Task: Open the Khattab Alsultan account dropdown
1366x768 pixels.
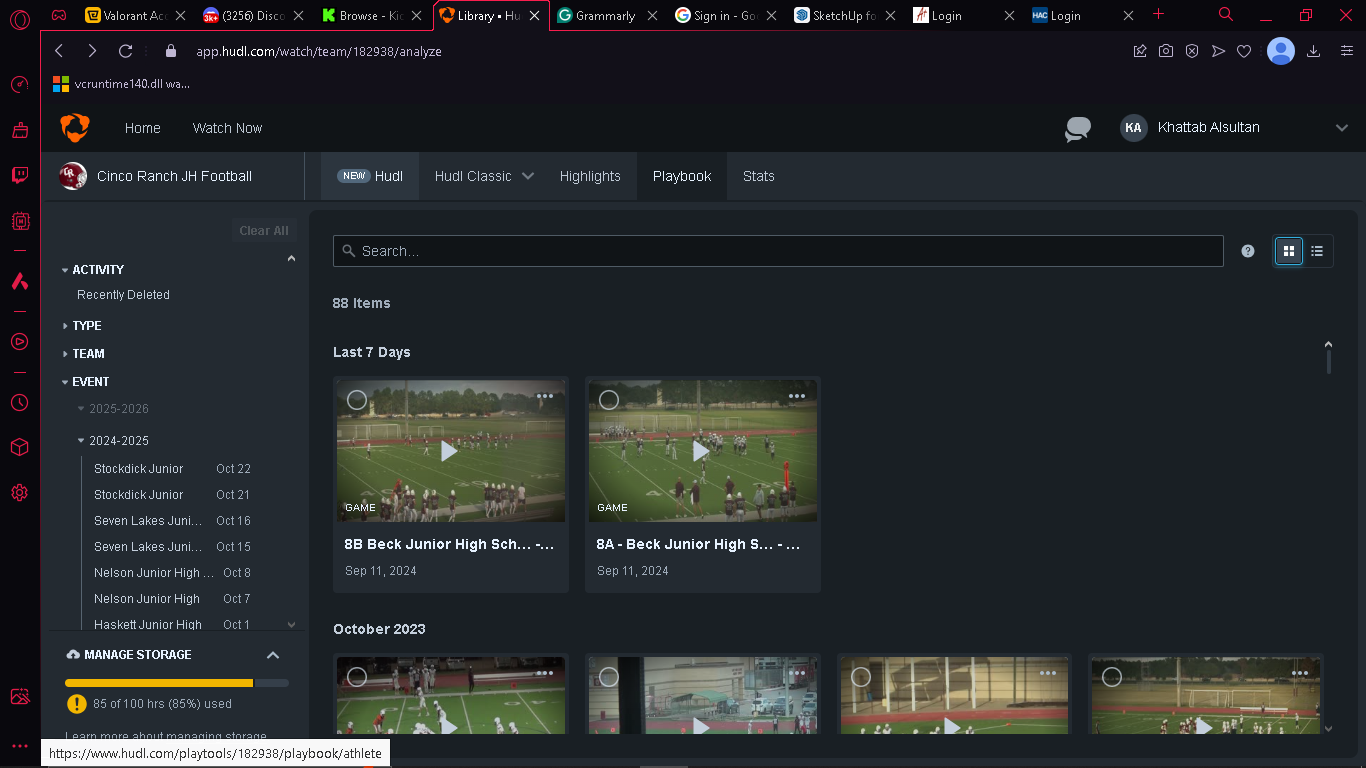Action: click(1342, 128)
